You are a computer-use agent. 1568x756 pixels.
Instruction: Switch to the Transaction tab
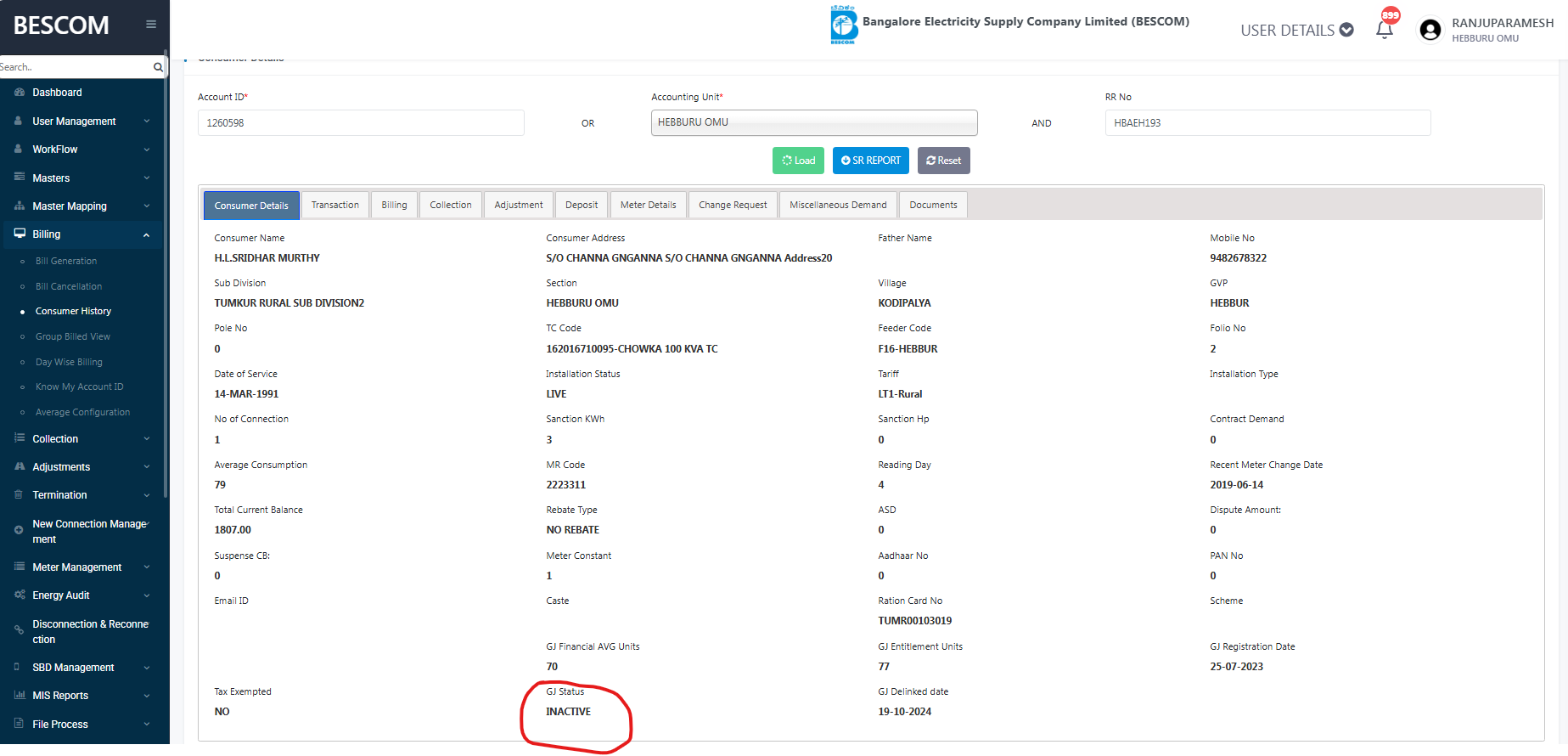pyautogui.click(x=335, y=205)
